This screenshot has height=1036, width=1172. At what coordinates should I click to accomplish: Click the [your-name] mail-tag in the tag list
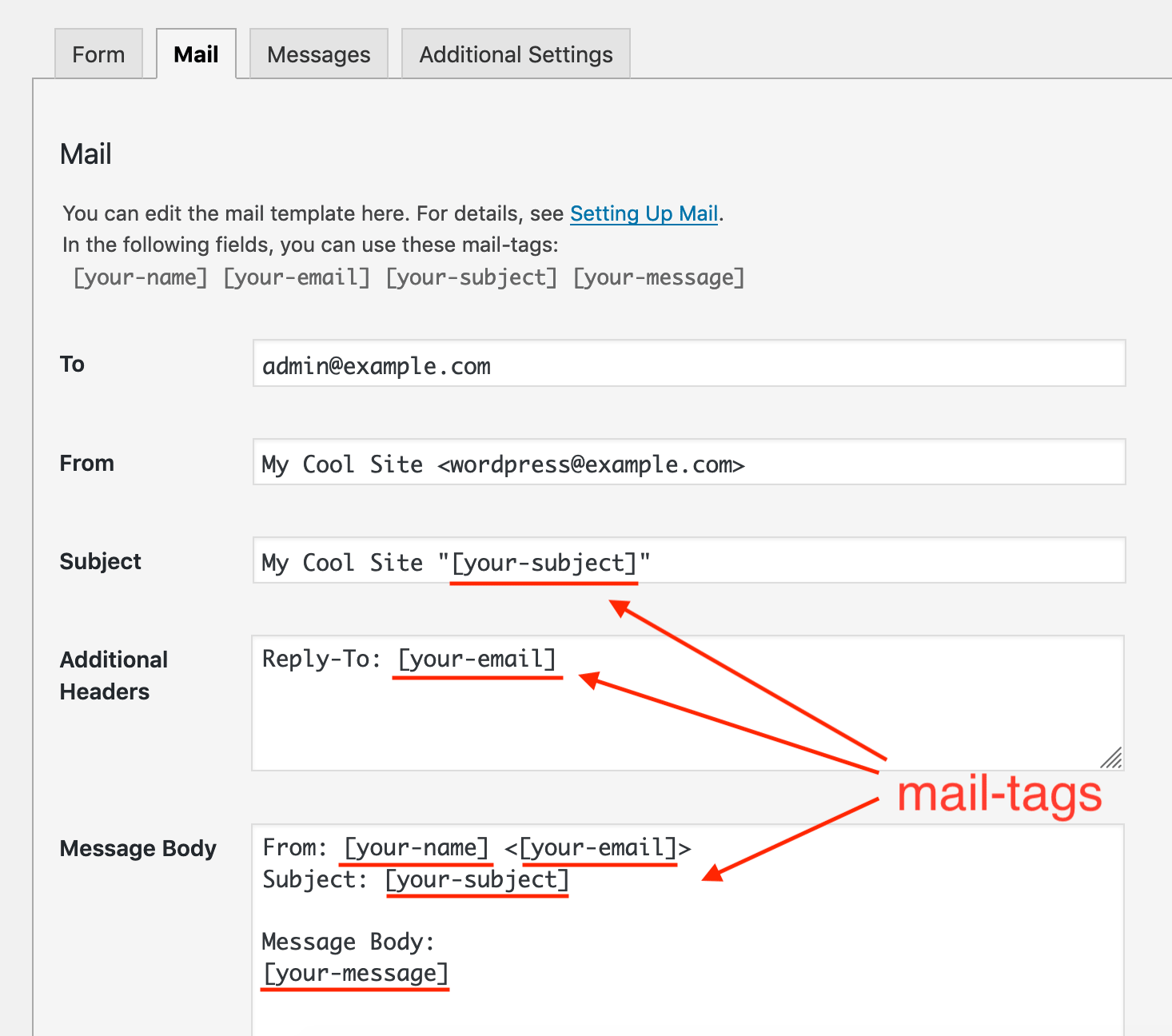coord(140,277)
